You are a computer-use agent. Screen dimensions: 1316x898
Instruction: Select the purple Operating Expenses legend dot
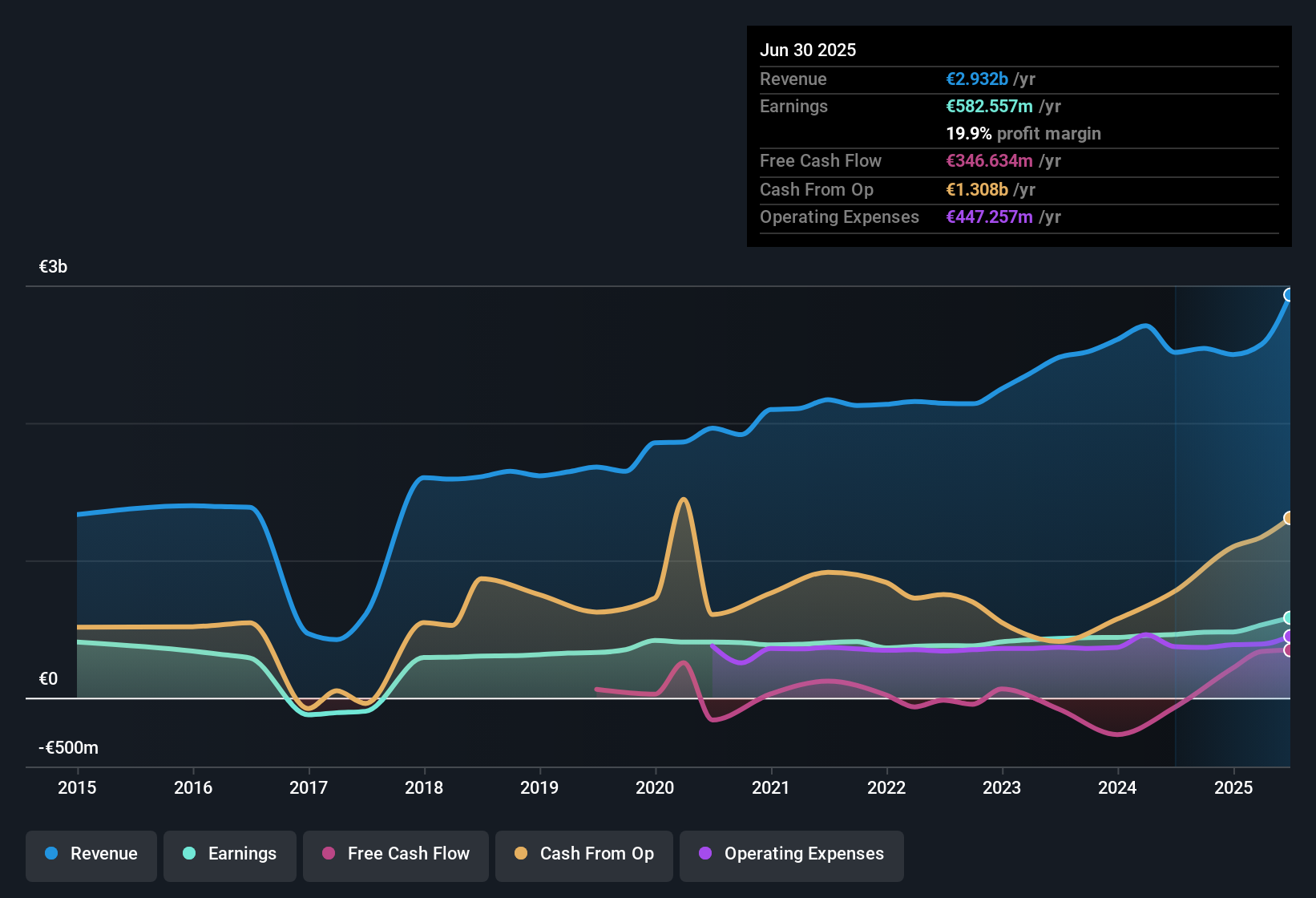pyautogui.click(x=704, y=854)
